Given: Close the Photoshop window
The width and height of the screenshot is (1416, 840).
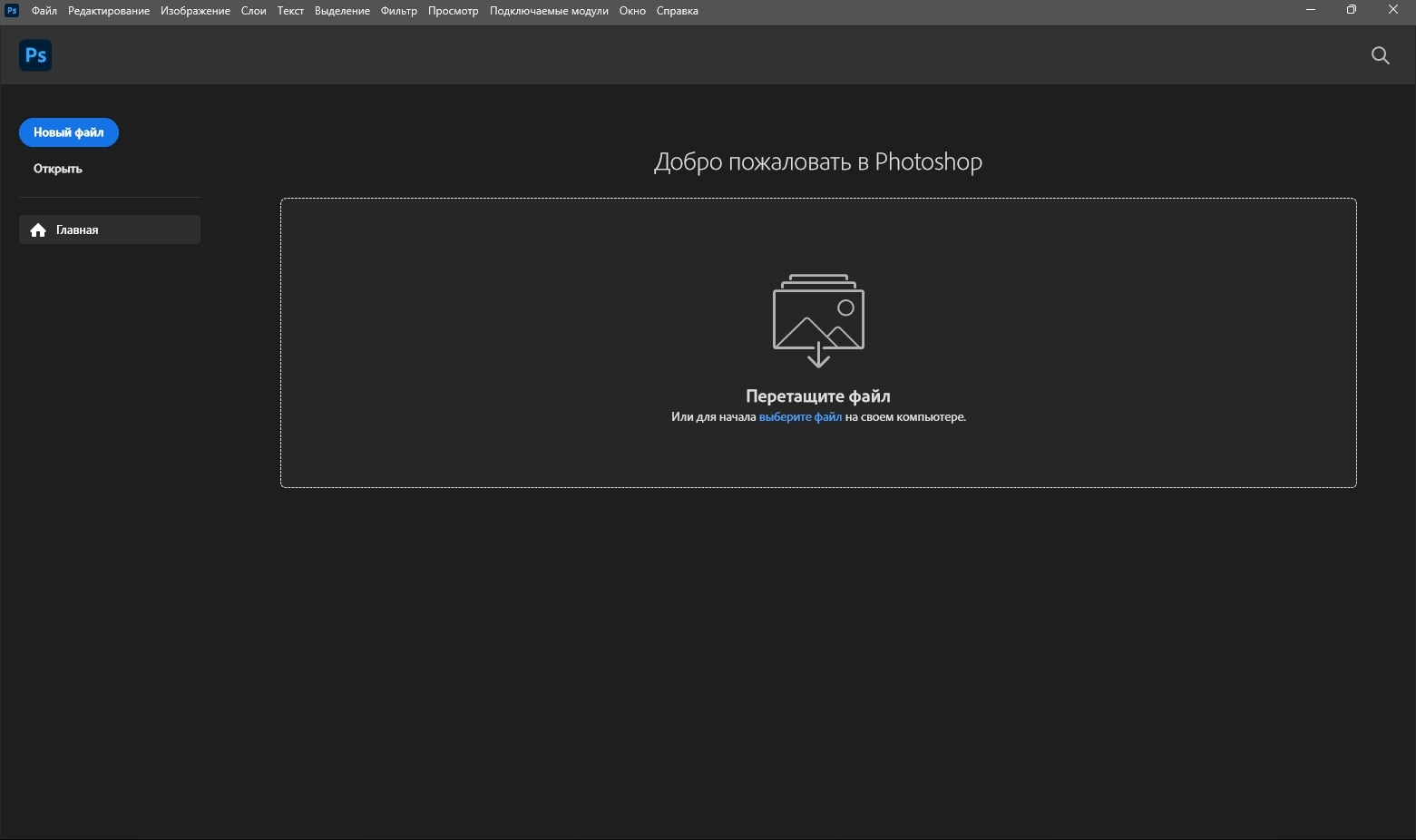Looking at the screenshot, I should click(x=1393, y=10).
